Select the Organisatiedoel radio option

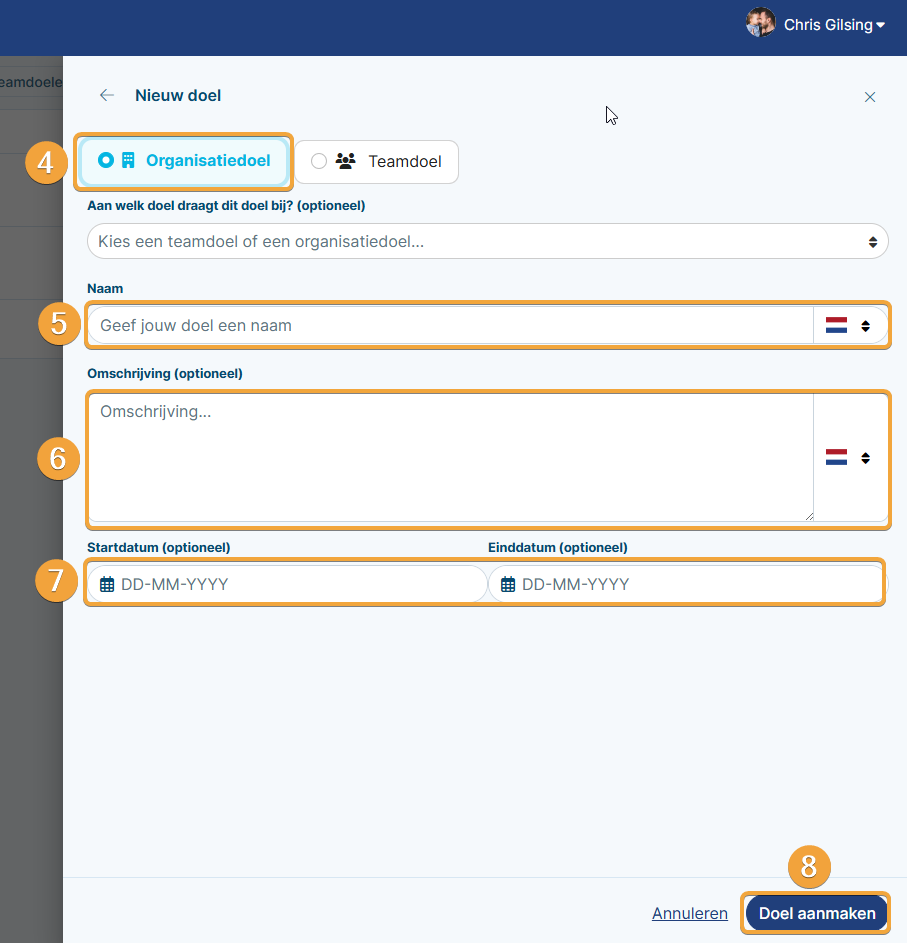183,161
